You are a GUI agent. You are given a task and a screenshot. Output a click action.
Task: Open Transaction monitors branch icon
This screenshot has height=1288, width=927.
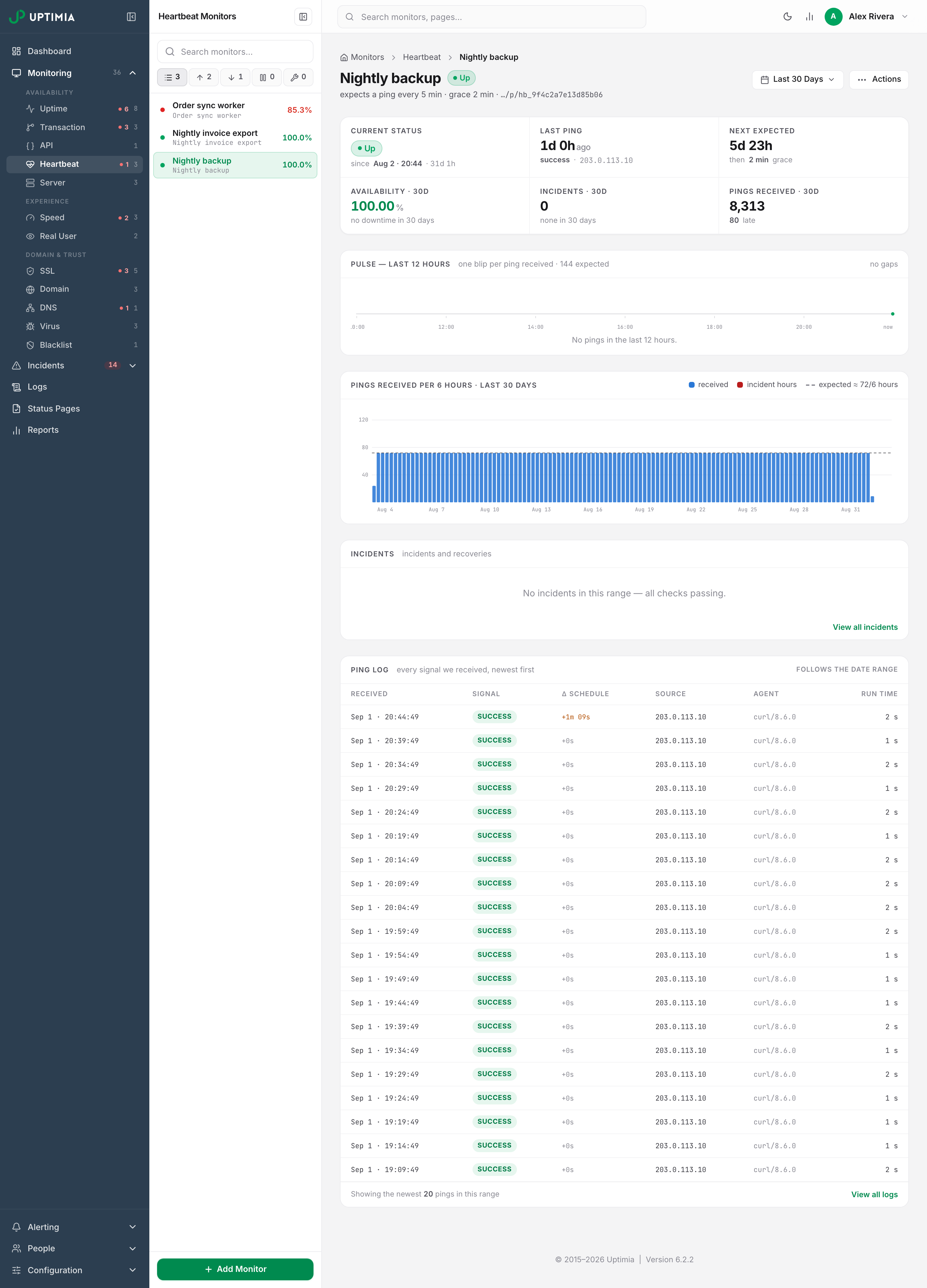click(30, 127)
